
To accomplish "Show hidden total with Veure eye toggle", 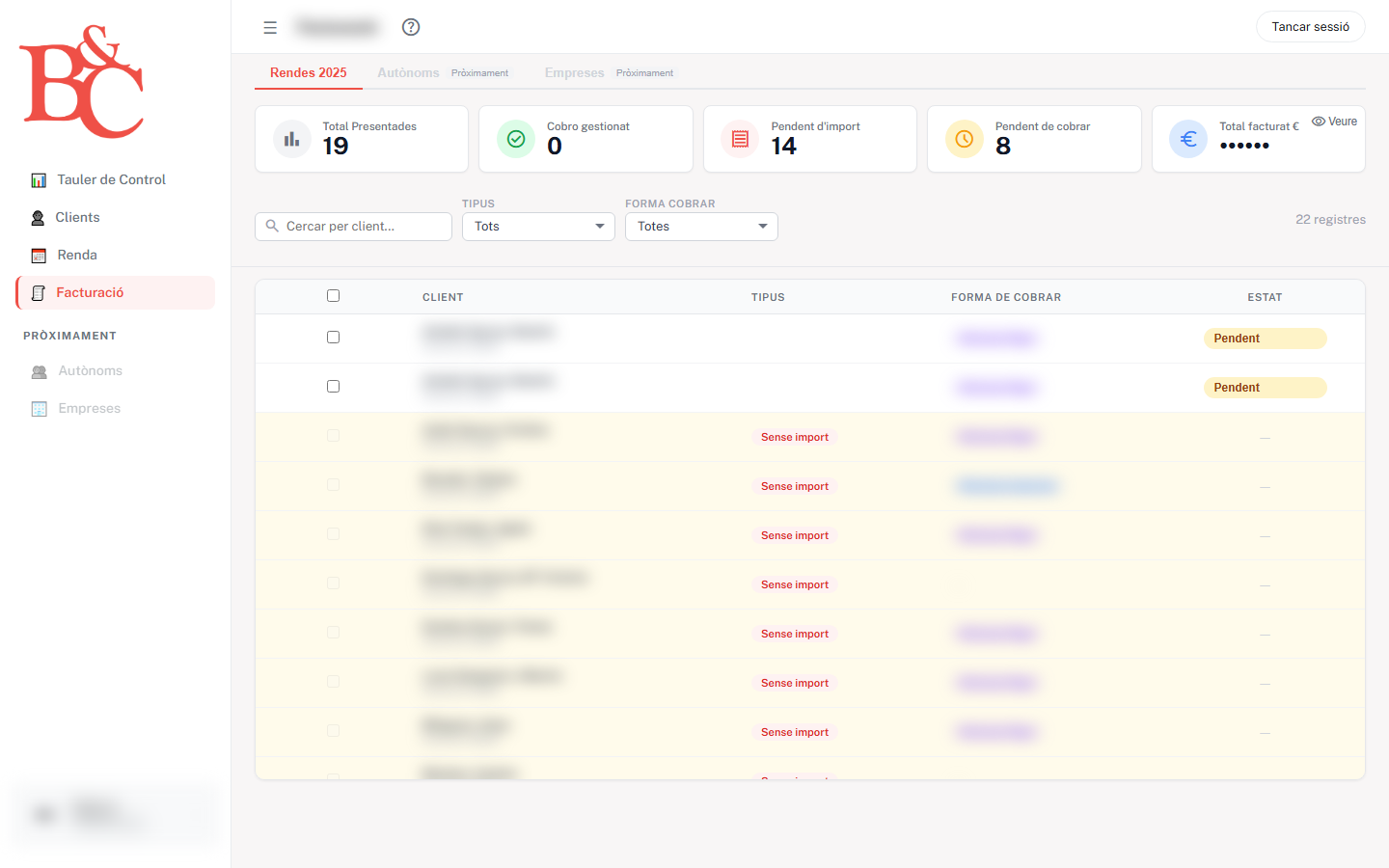I will coord(1334,122).
